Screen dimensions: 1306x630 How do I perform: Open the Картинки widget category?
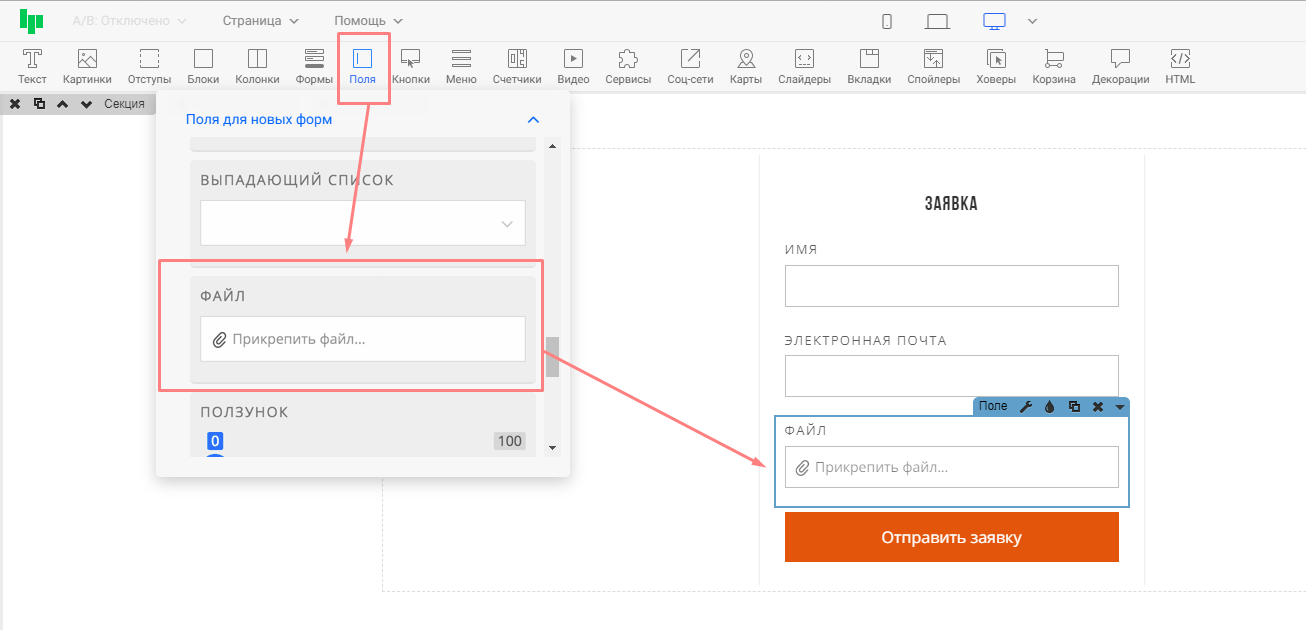(x=87, y=66)
